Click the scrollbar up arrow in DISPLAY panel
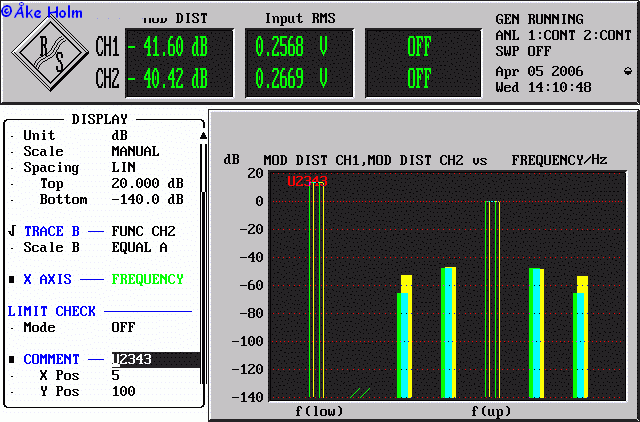Screen dimensions: 640x422 [203, 136]
